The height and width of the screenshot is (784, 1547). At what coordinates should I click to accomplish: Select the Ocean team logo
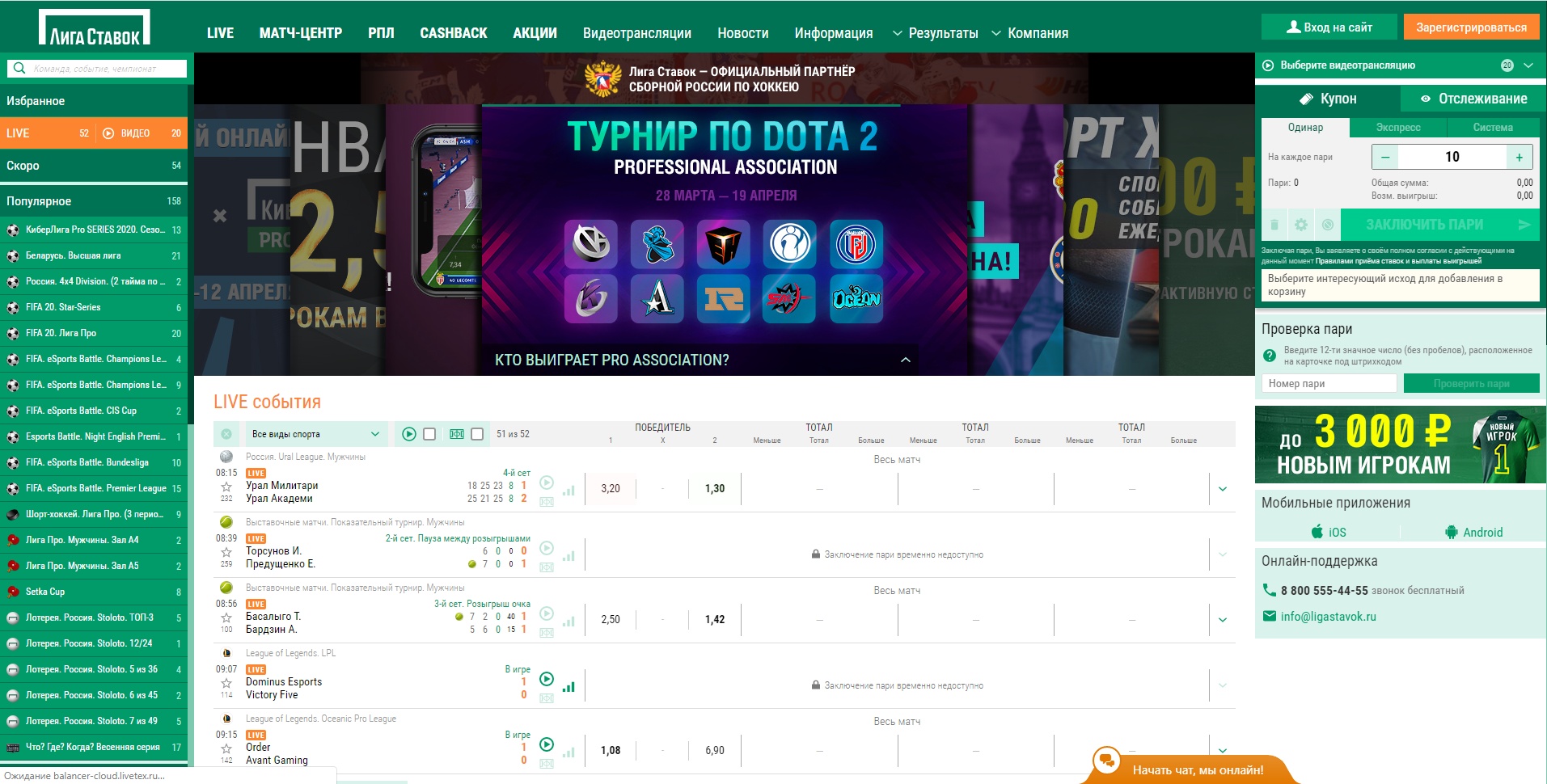tap(856, 298)
